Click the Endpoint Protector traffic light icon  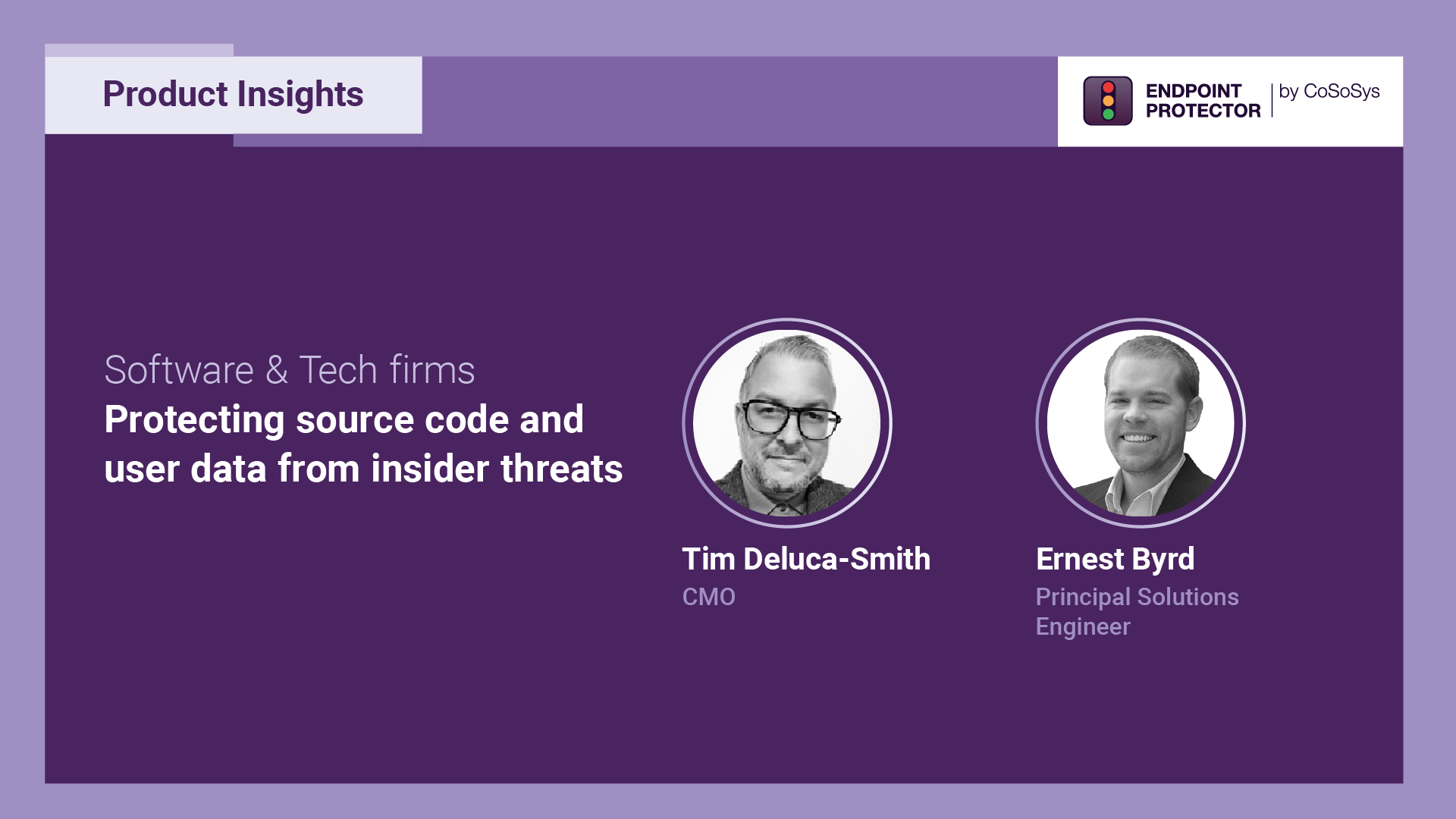tap(1108, 101)
